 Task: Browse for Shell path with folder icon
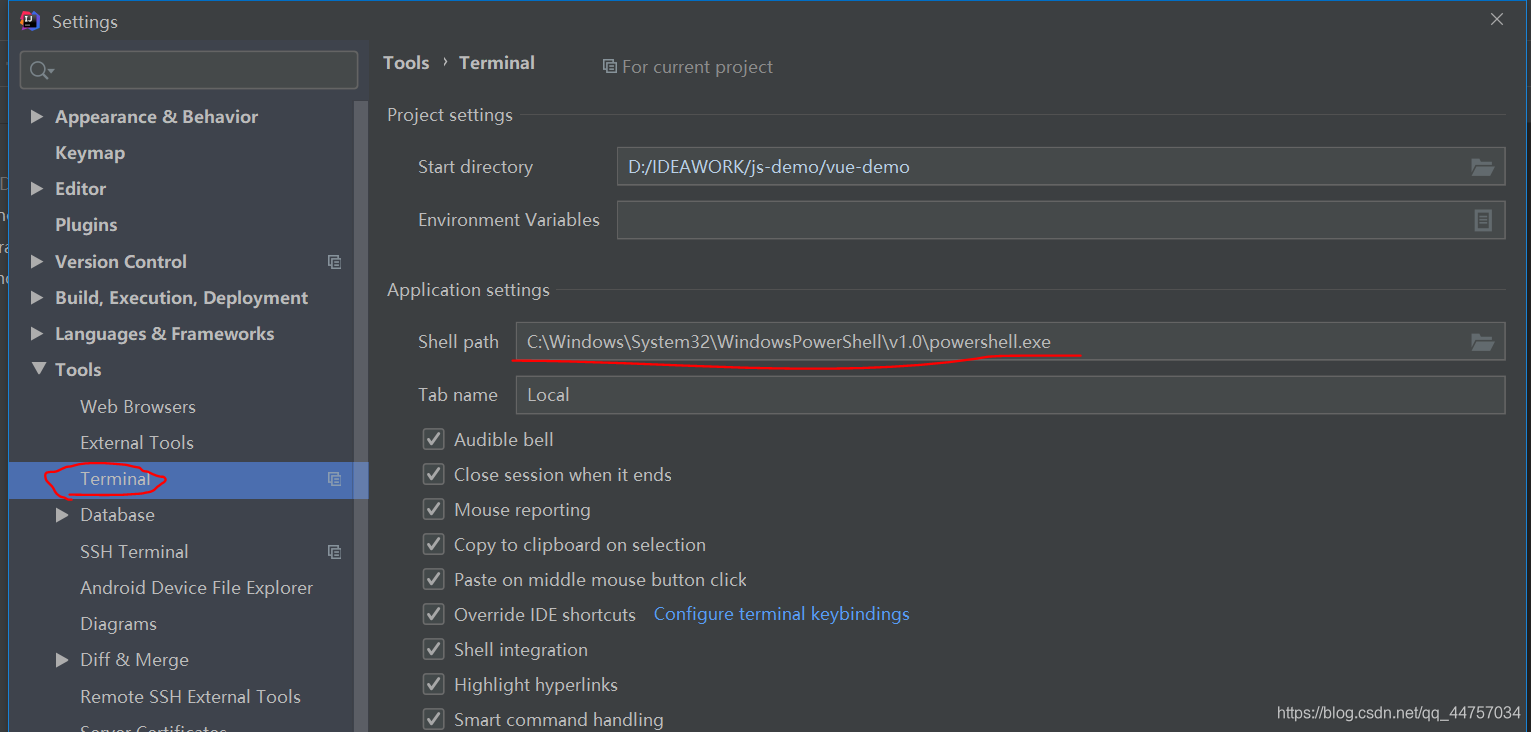[x=1482, y=342]
